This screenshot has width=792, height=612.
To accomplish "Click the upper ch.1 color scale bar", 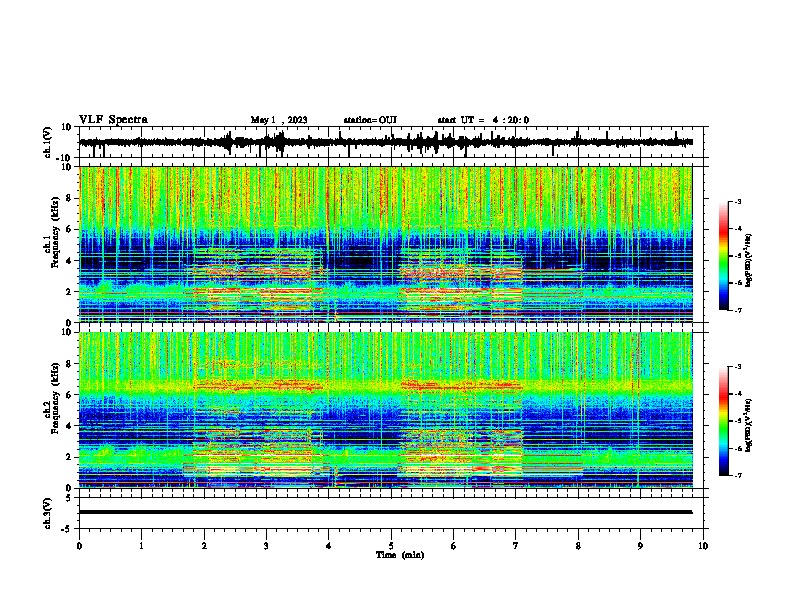I will pos(724,256).
